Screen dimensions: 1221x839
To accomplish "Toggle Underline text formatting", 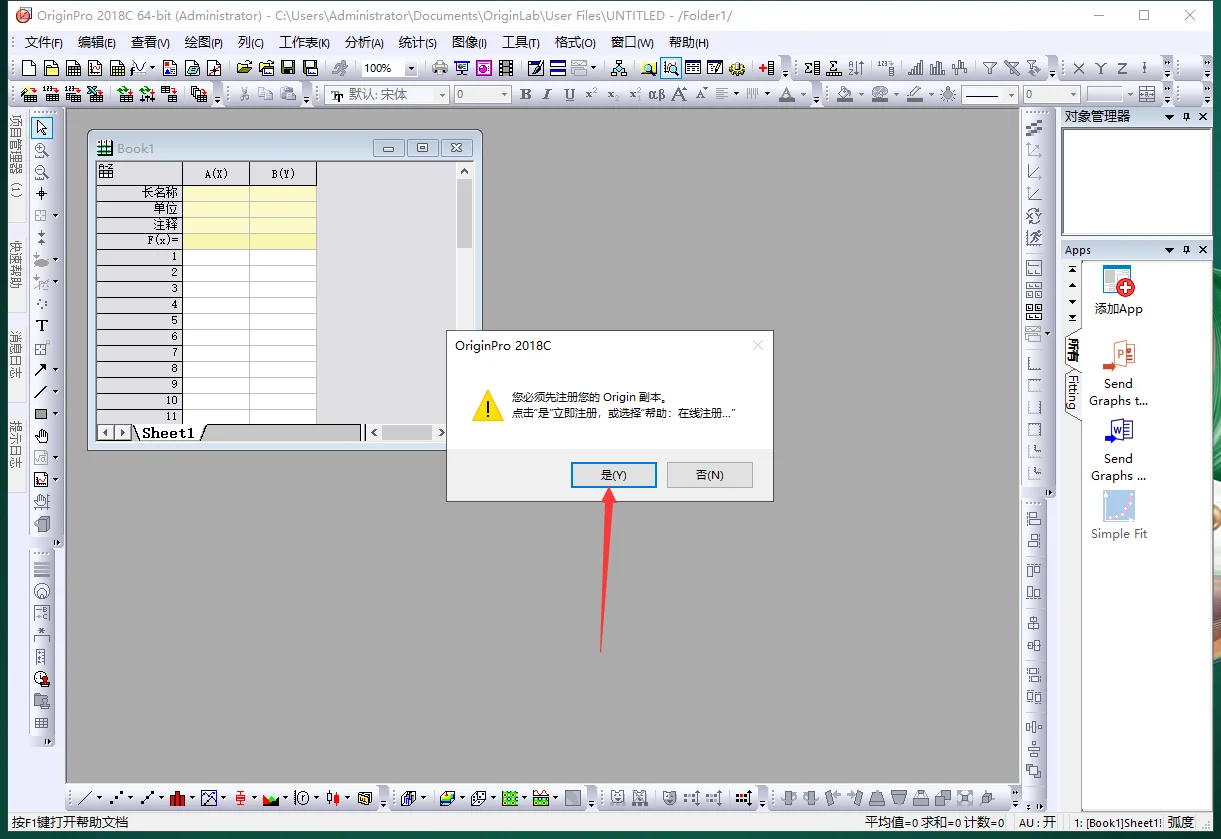I will (569, 95).
